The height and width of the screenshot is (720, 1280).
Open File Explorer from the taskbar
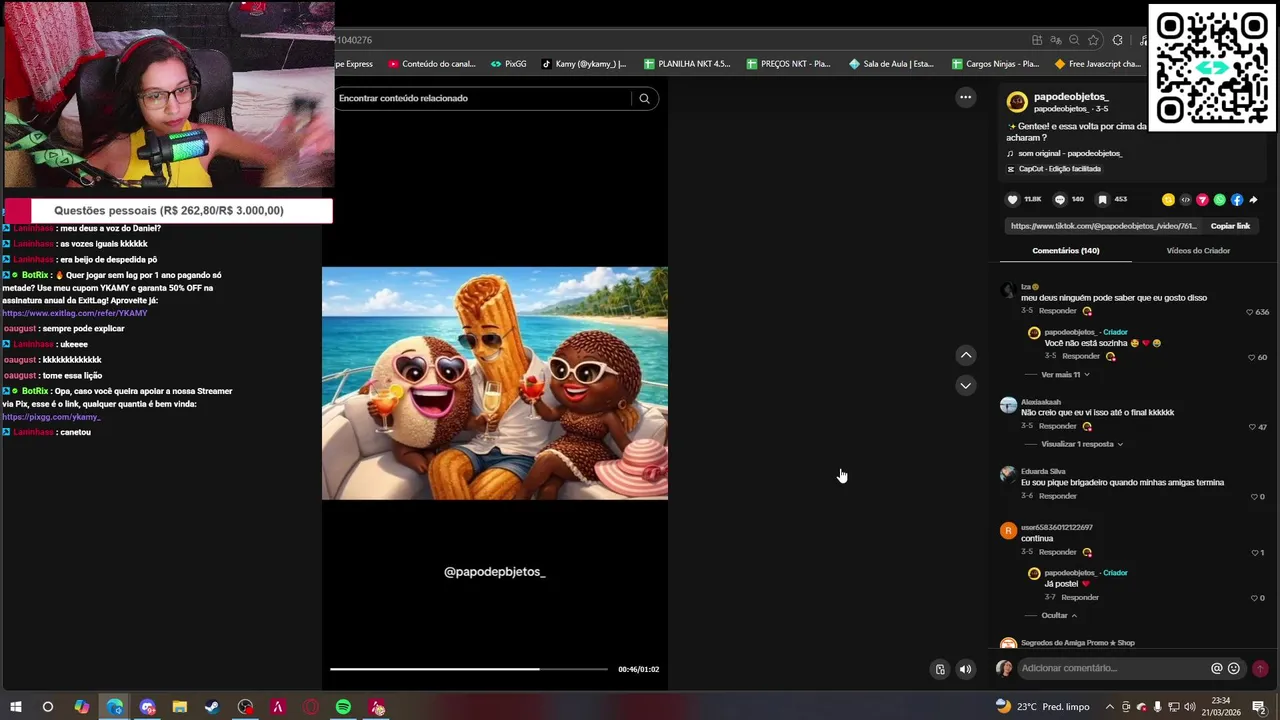point(180,707)
